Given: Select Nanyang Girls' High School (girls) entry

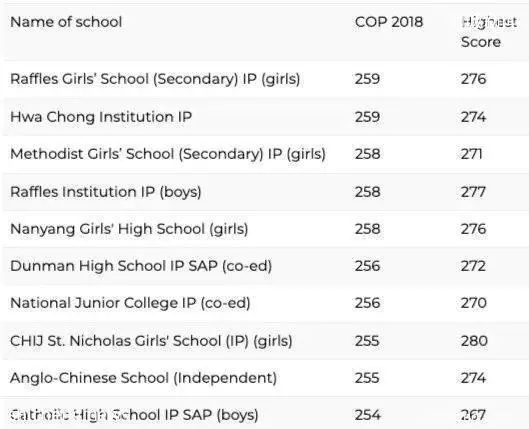Looking at the screenshot, I should 129,229.
